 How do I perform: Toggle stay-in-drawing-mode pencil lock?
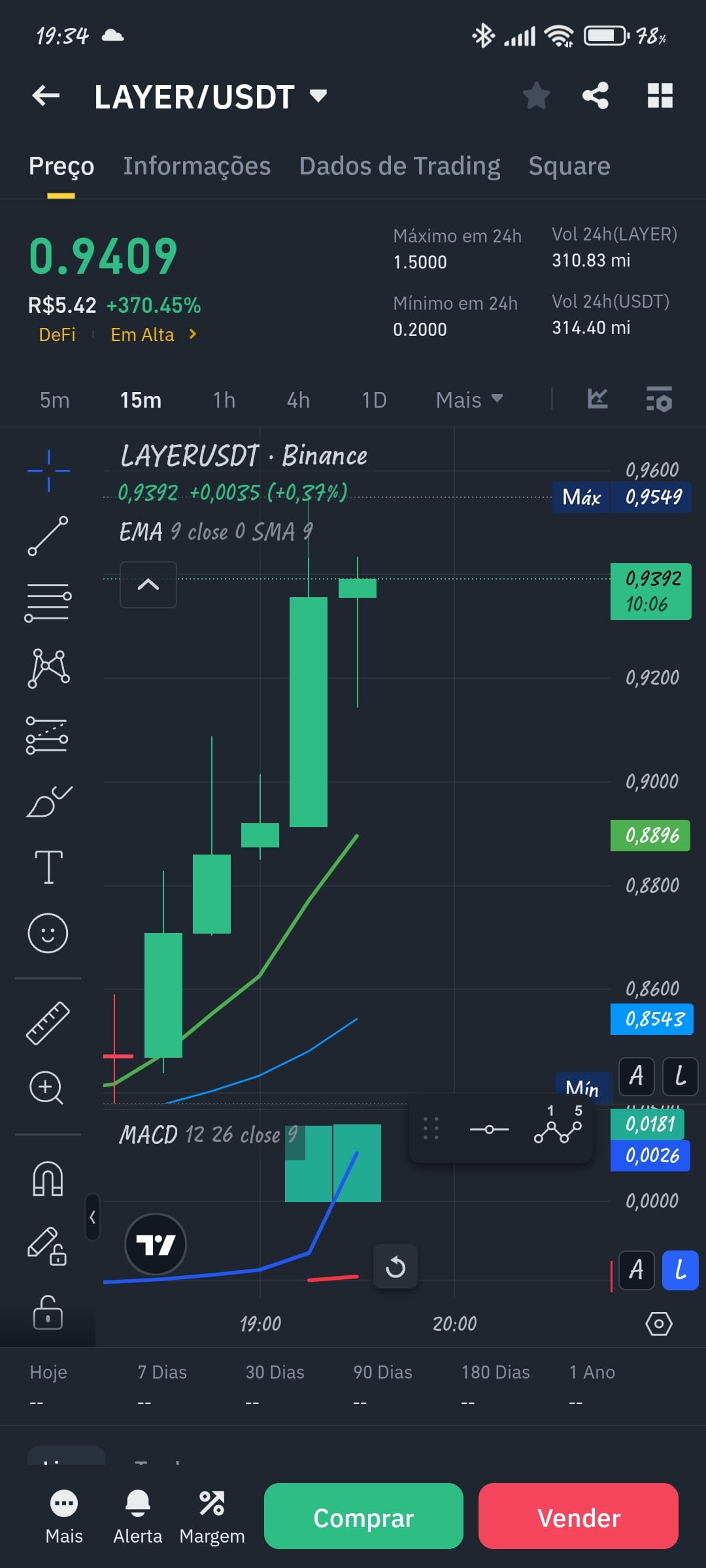(47, 1246)
